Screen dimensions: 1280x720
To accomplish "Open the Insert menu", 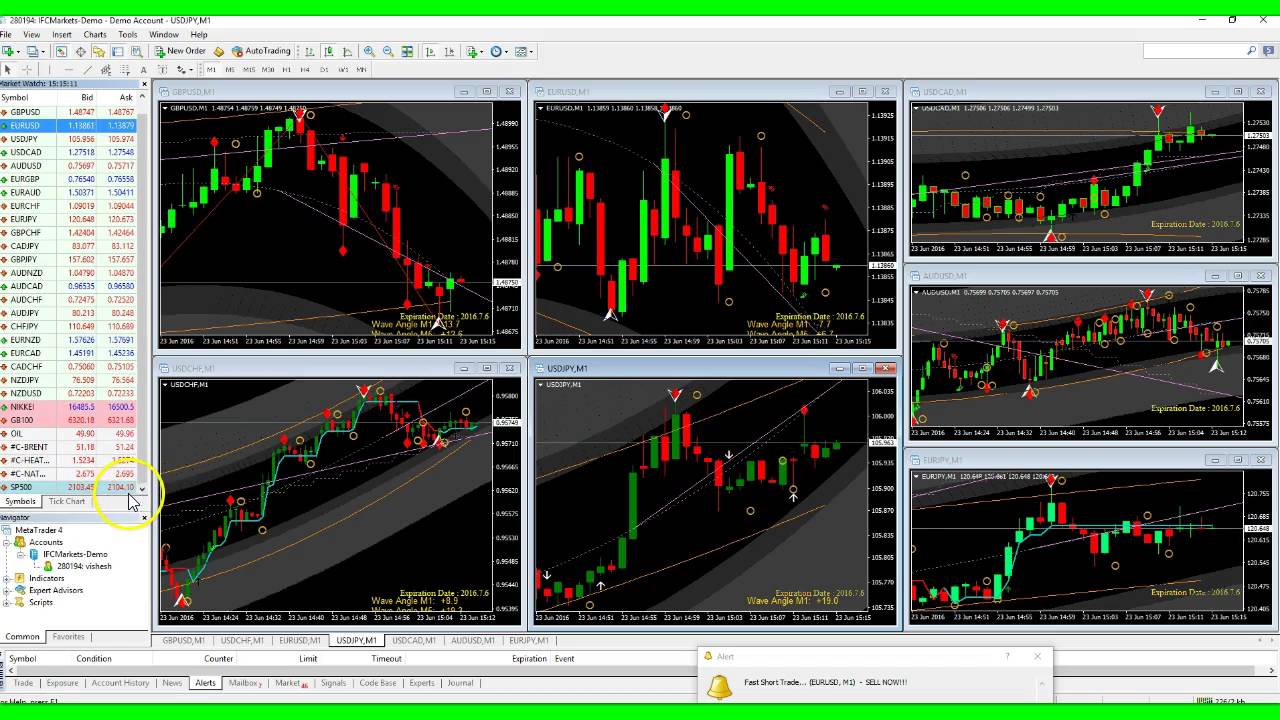I will (x=62, y=35).
